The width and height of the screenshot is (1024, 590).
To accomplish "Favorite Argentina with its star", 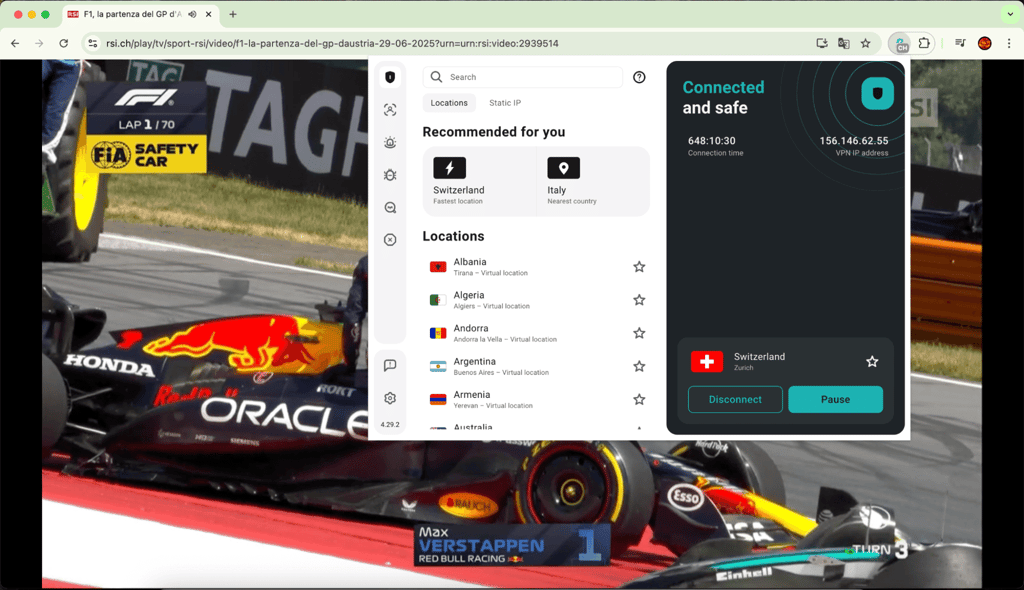I will (639, 367).
